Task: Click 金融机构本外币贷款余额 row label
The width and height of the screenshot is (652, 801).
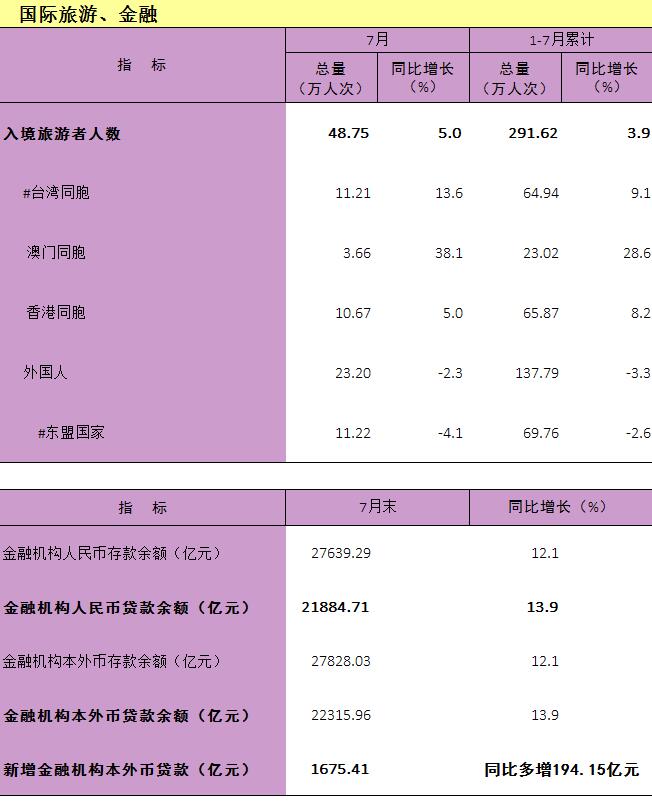Action: (x=126, y=716)
